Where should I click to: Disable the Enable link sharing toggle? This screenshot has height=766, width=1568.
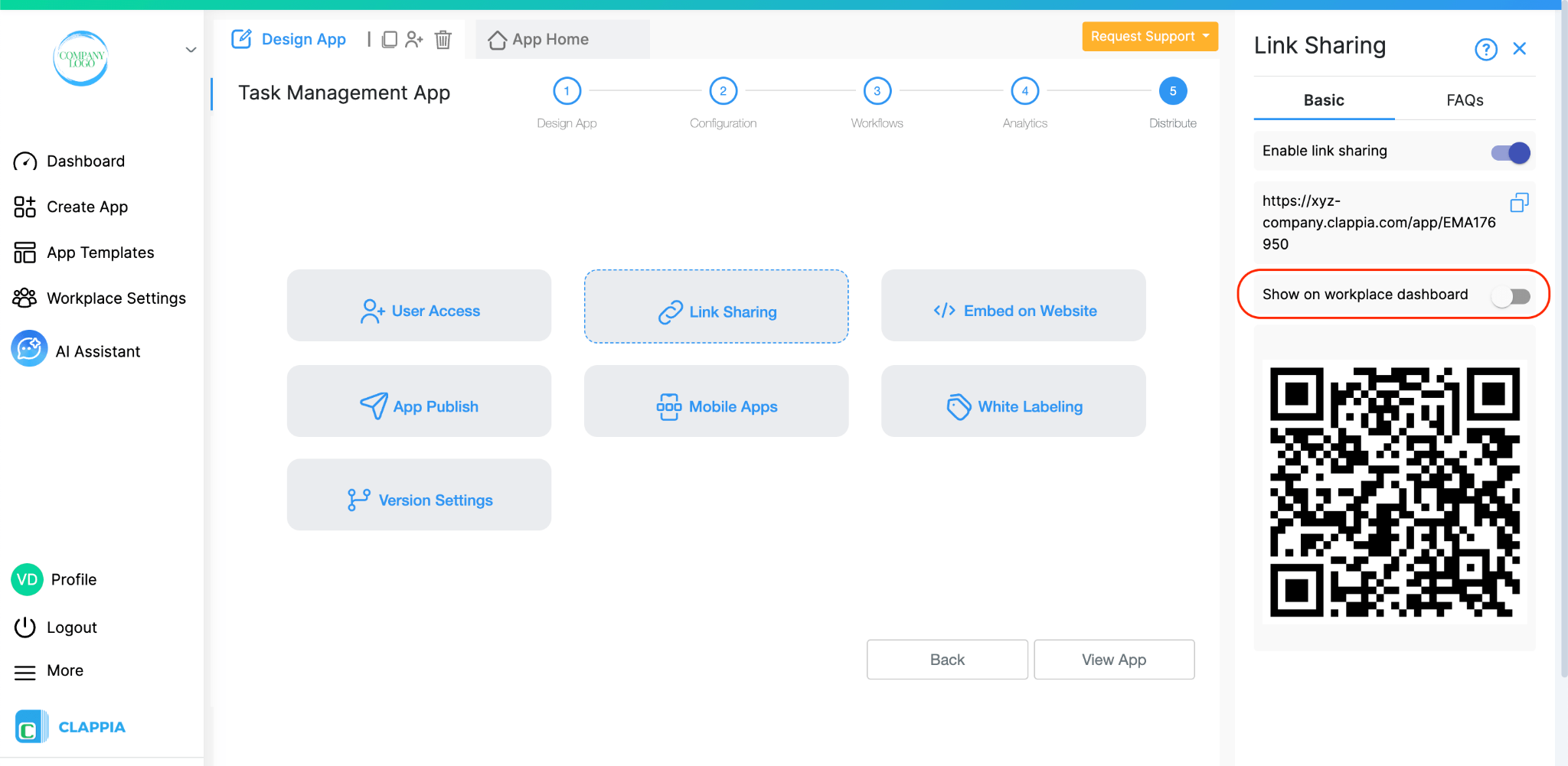tap(1511, 152)
